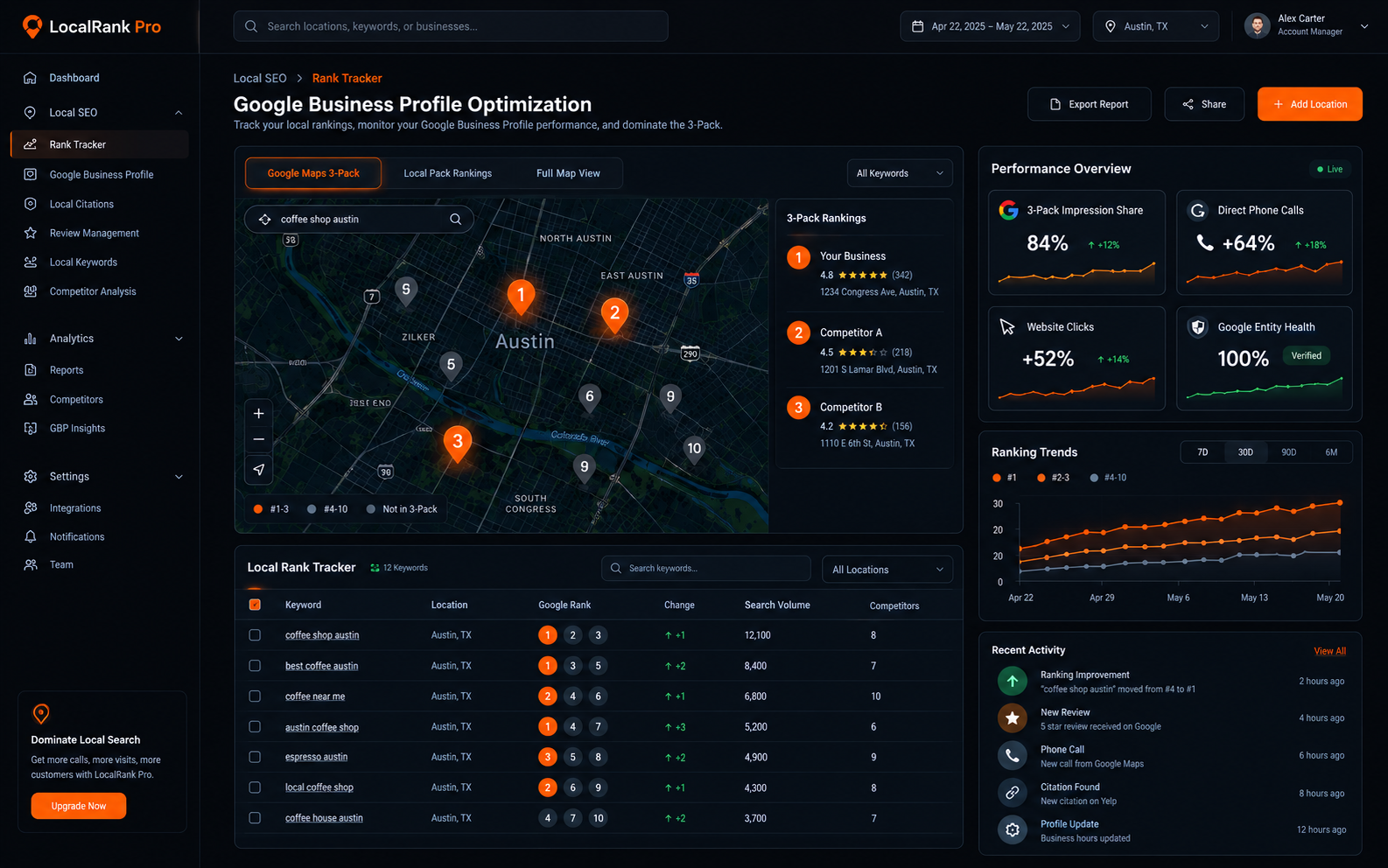This screenshot has height=868, width=1388.
Task: Zoom in the map with plus icon
Action: tap(259, 413)
